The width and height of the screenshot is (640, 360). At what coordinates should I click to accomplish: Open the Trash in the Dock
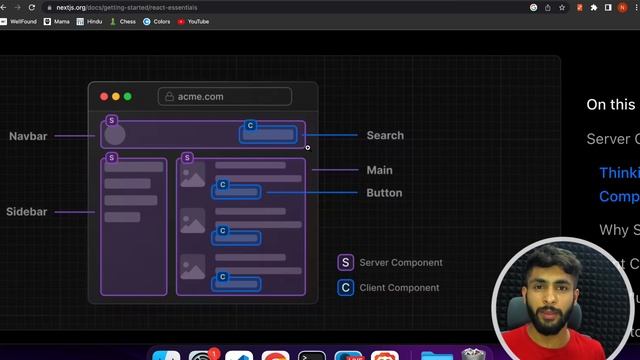(x=473, y=354)
